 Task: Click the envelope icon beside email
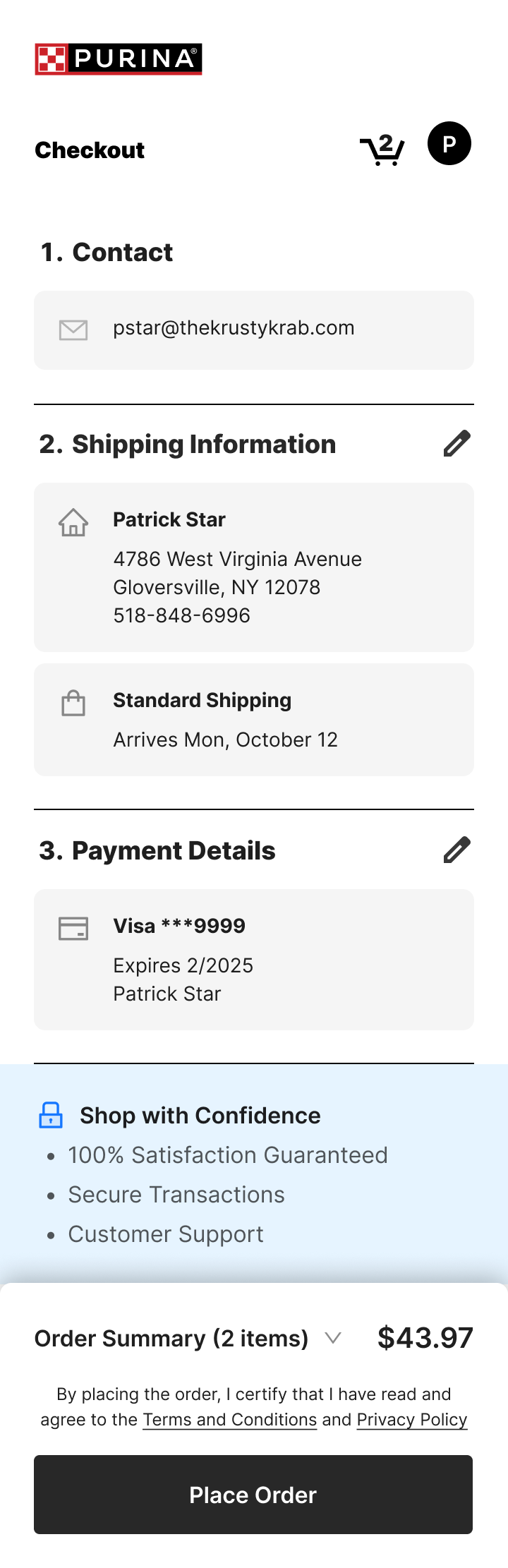[x=73, y=330]
